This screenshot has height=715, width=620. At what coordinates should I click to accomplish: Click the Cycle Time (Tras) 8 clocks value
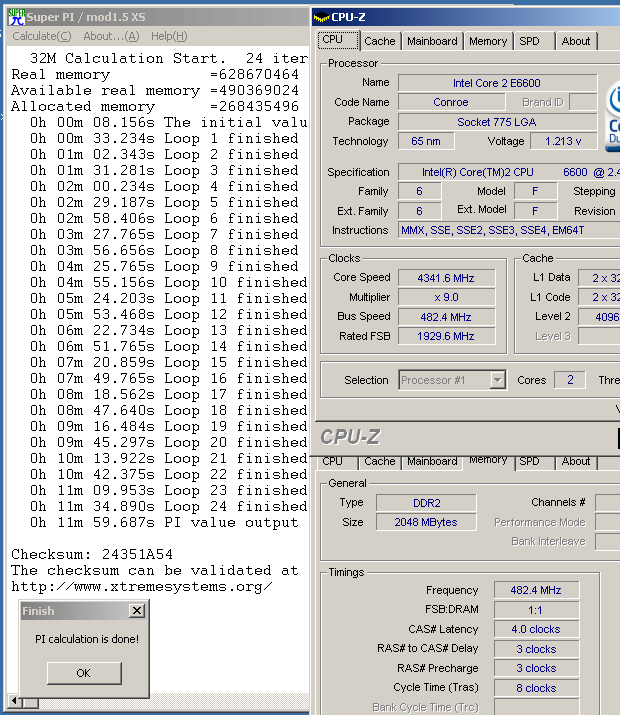click(537, 688)
